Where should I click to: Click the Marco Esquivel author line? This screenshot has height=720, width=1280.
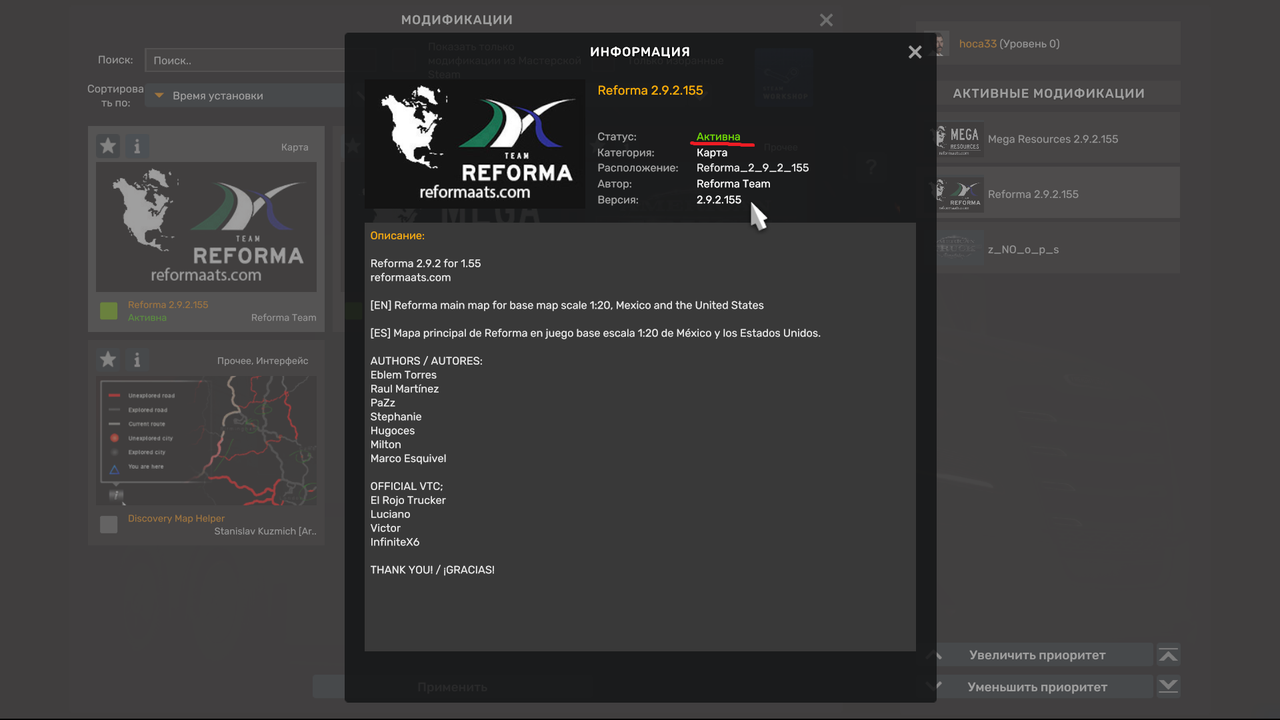point(408,458)
